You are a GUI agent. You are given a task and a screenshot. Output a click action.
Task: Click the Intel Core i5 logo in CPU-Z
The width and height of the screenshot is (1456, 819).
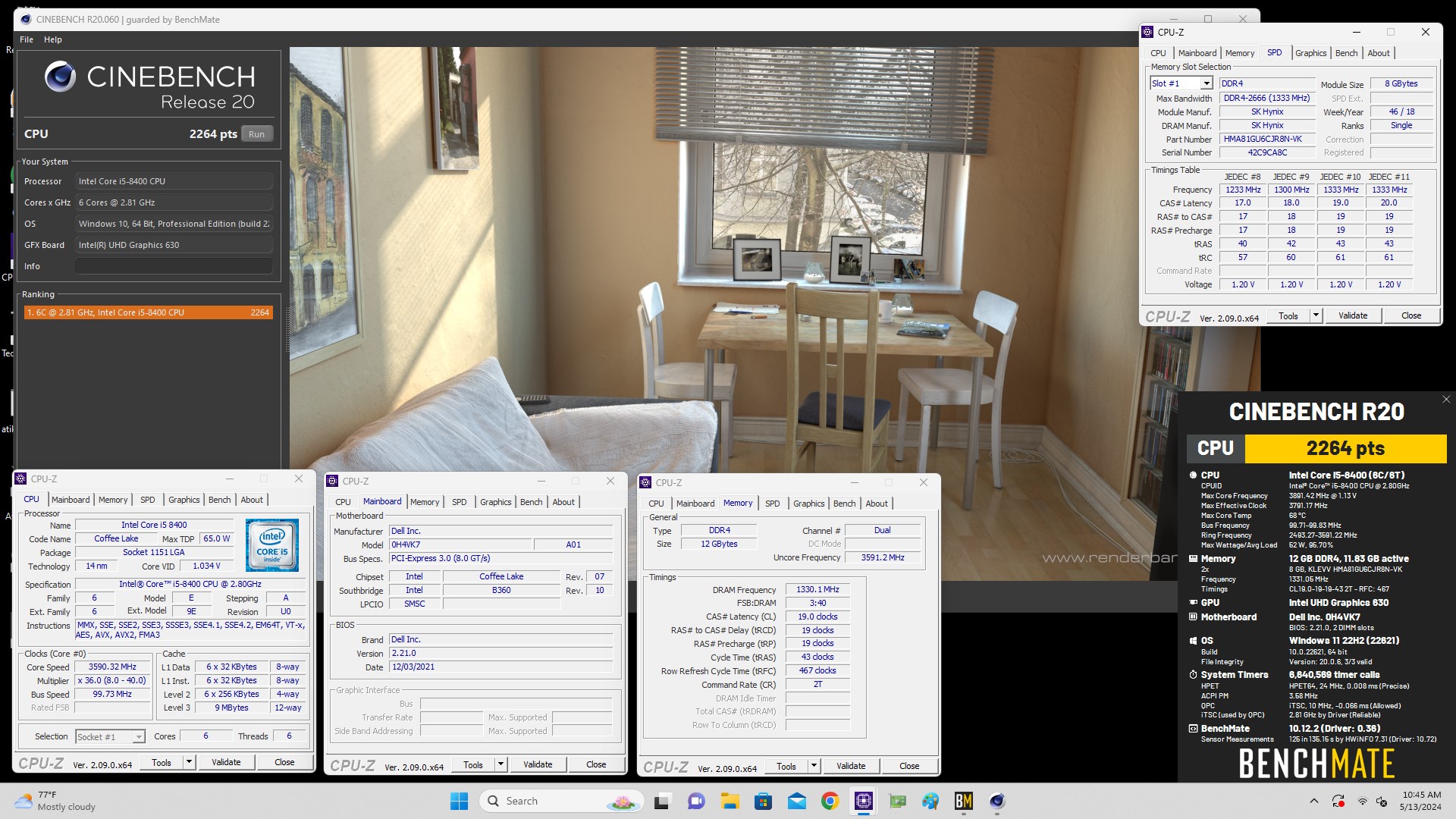(x=272, y=545)
